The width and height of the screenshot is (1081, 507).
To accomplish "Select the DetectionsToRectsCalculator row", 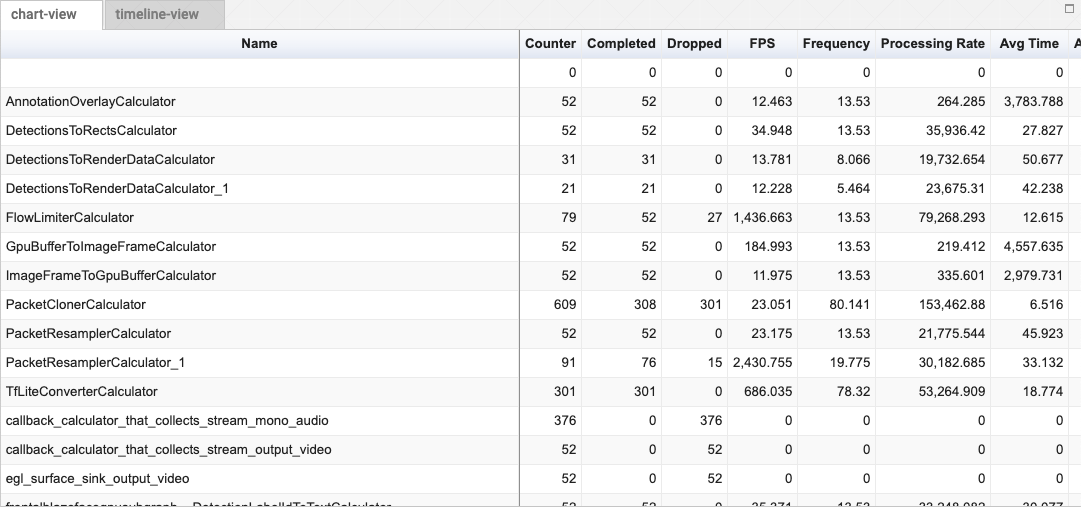I will coord(91,130).
